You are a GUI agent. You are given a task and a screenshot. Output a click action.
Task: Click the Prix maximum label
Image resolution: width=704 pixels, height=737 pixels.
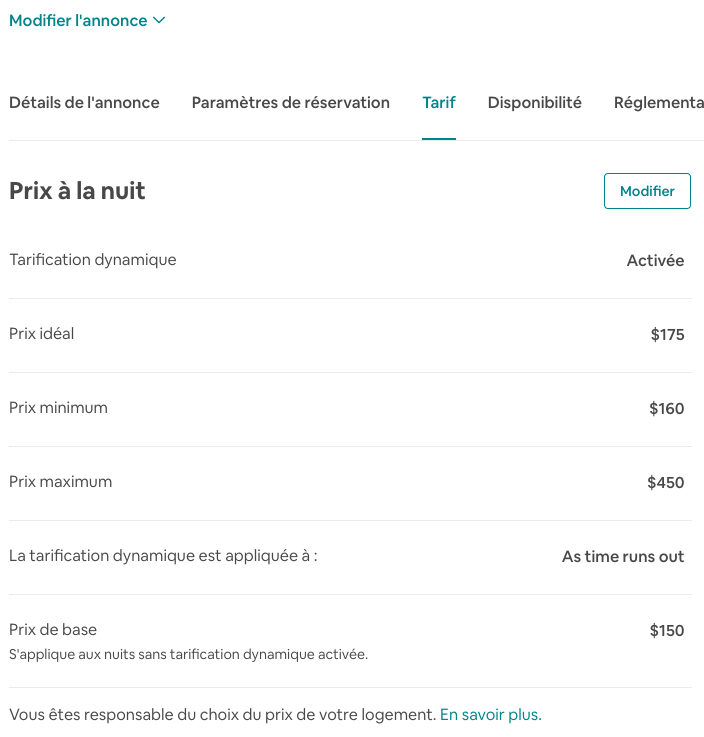pyautogui.click(x=60, y=482)
